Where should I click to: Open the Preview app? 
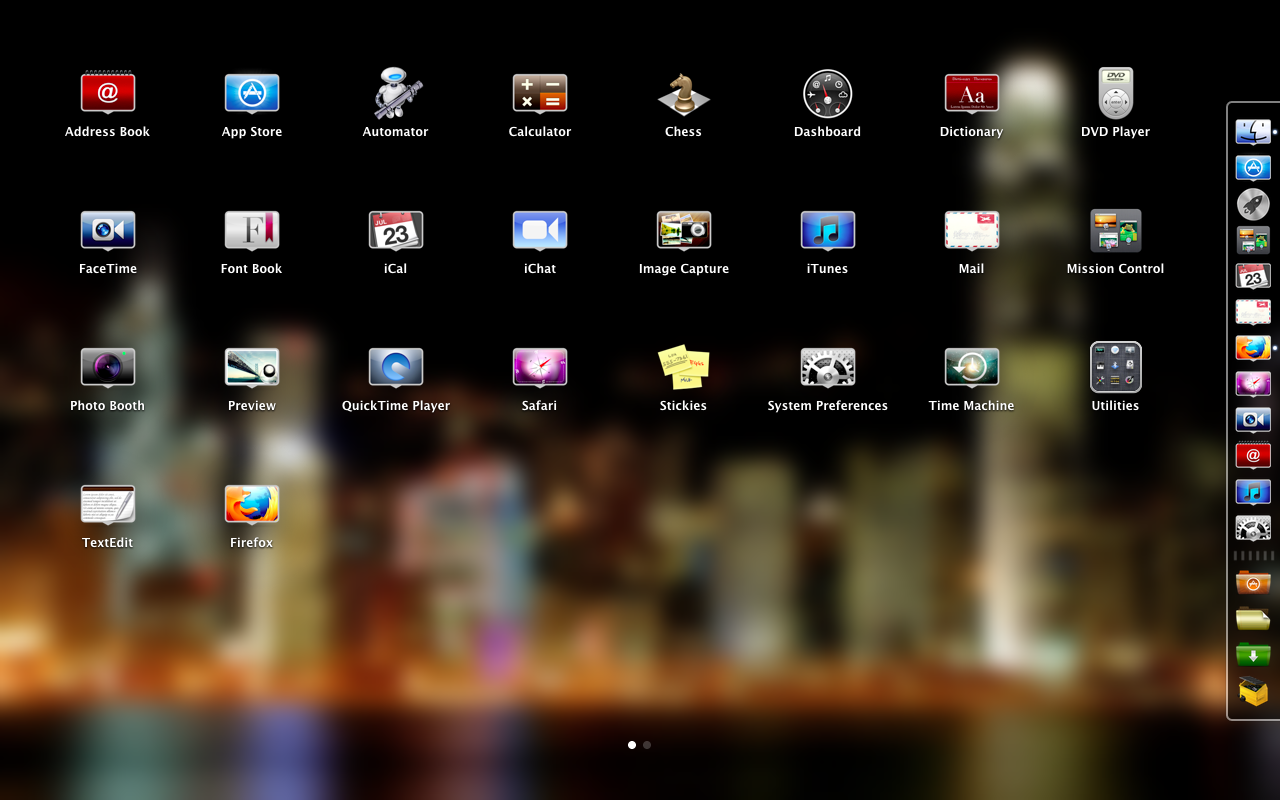(x=252, y=368)
